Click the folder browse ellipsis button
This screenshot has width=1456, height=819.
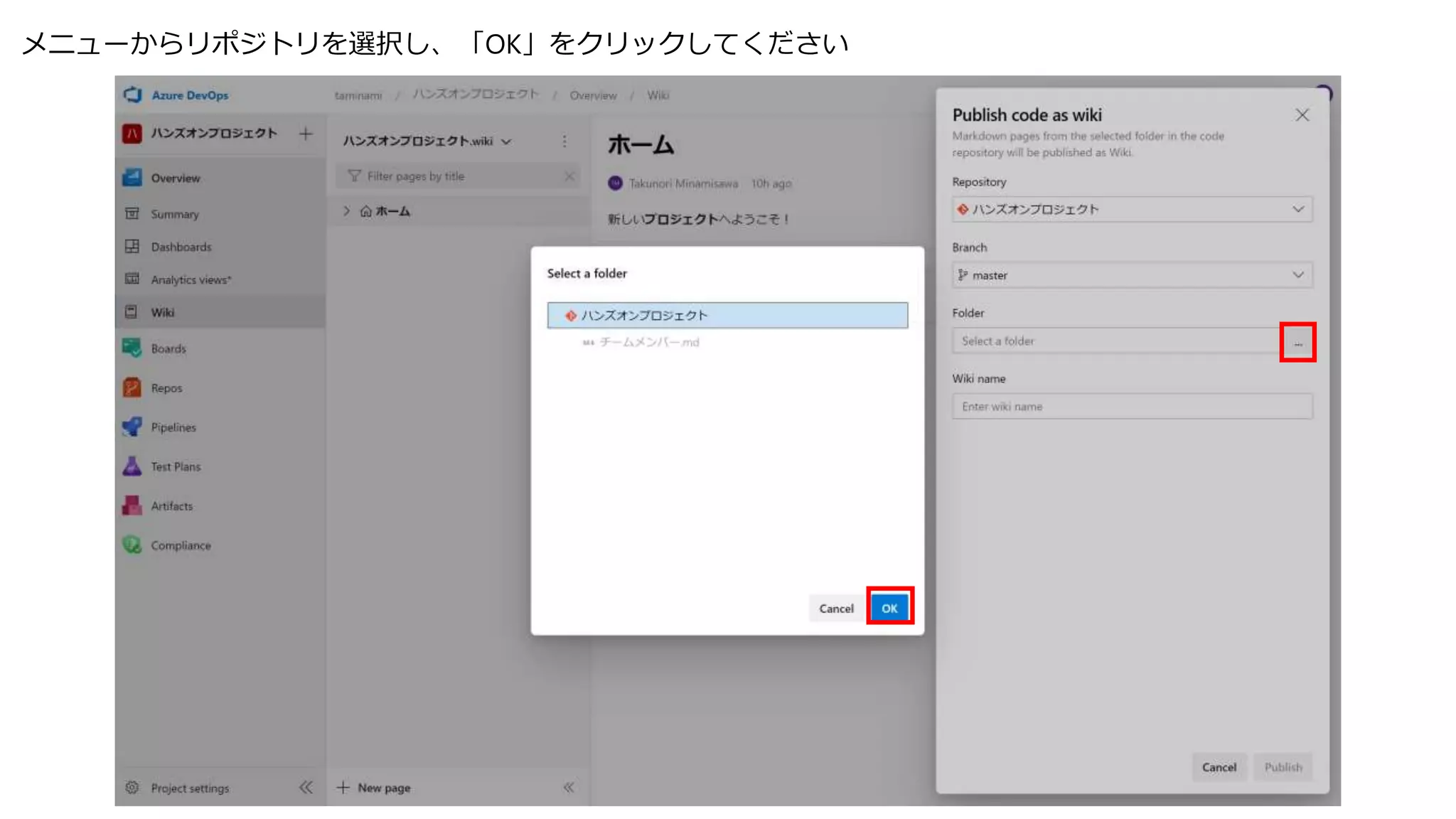[1297, 342]
